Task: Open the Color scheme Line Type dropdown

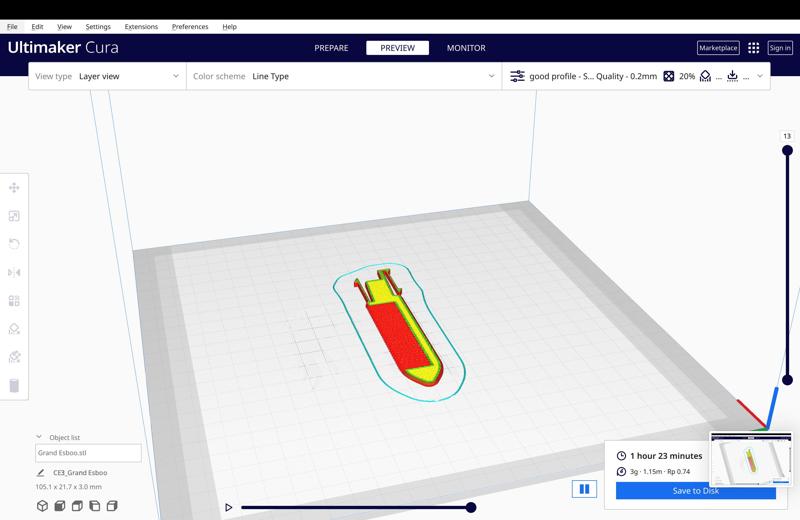Action: click(344, 76)
